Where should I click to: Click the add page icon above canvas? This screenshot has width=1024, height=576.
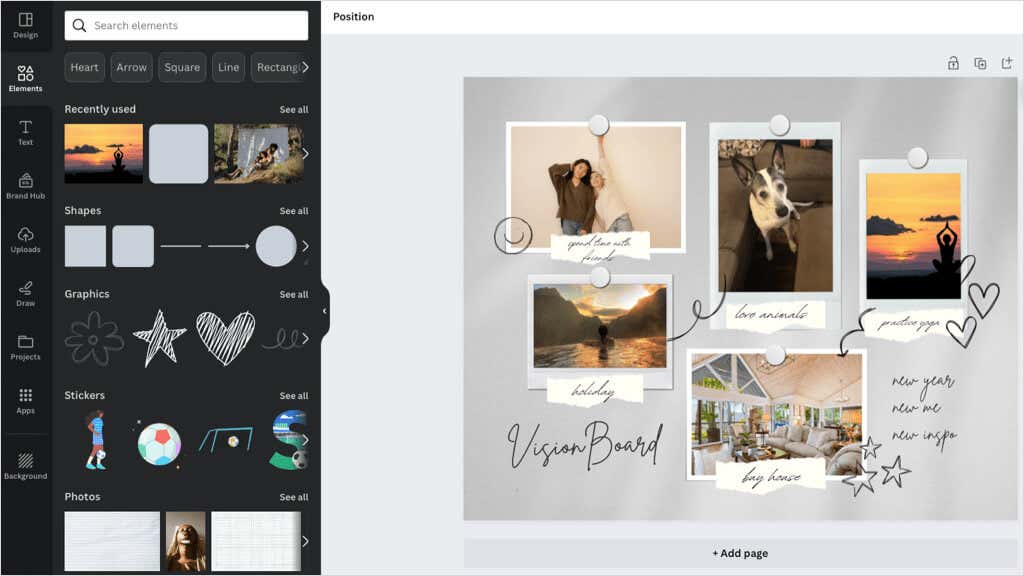[1006, 63]
